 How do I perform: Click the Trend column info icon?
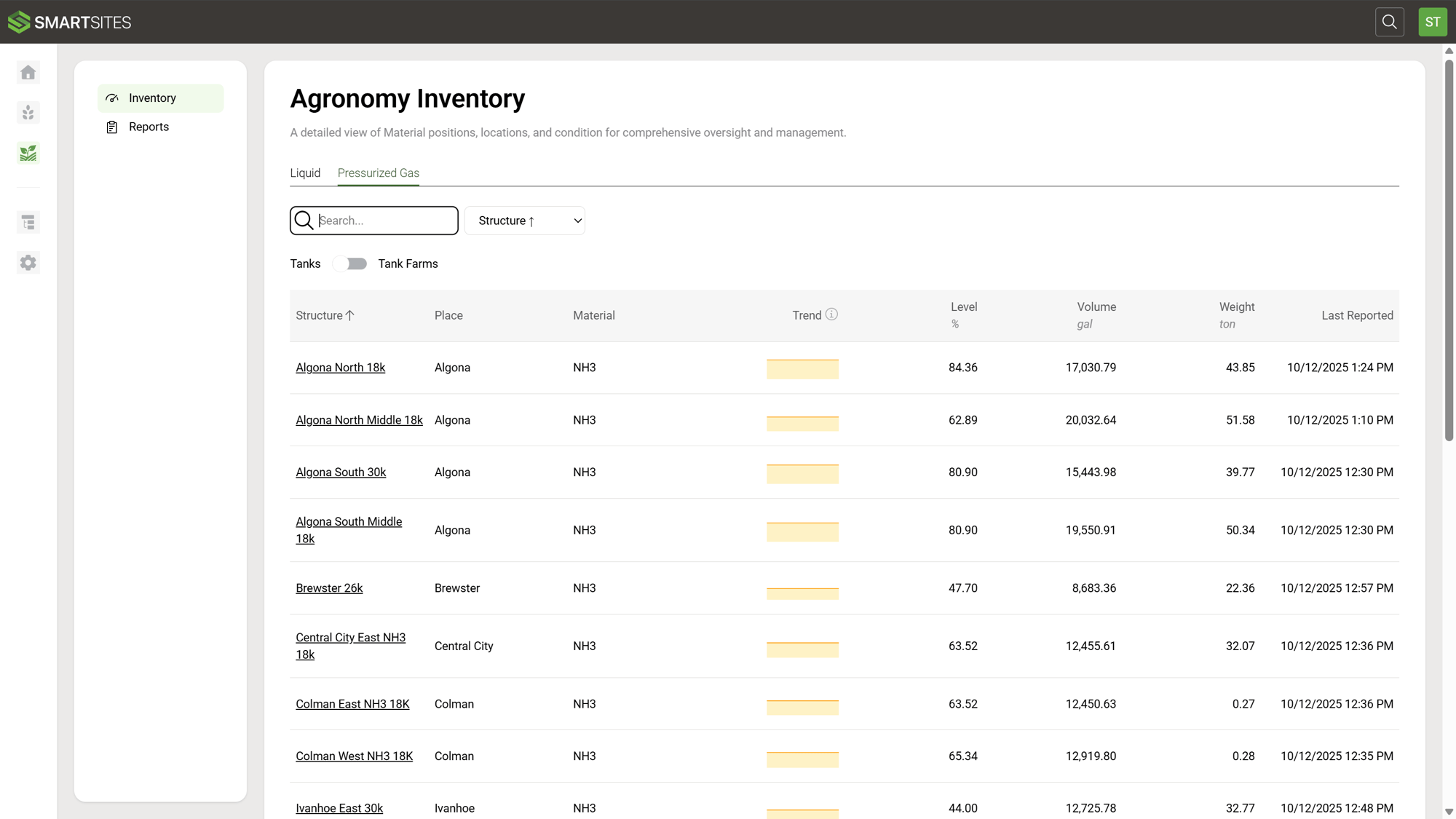pos(831,314)
